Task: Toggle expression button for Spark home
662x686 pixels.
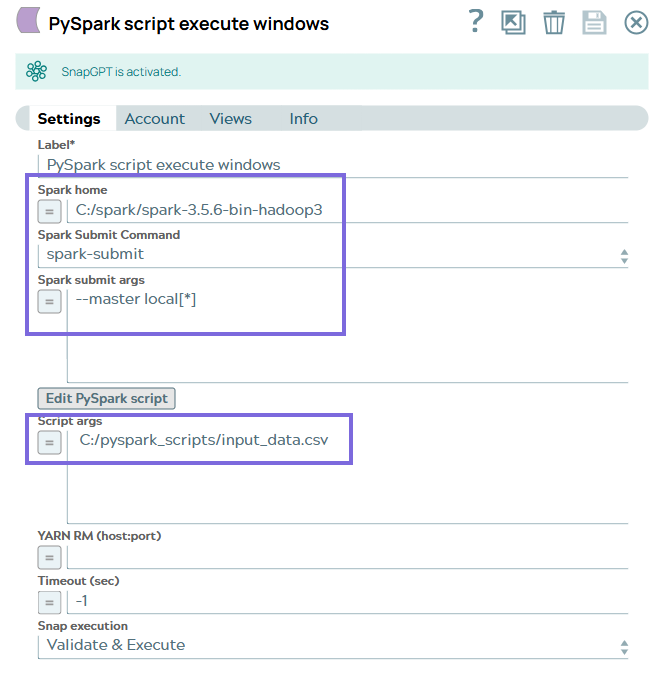Action: [x=49, y=211]
